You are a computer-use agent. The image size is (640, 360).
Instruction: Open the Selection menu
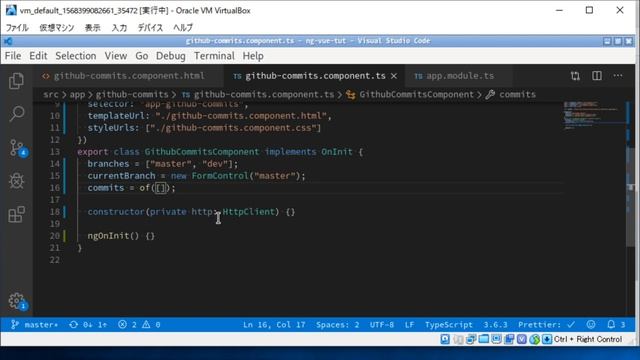(76, 56)
